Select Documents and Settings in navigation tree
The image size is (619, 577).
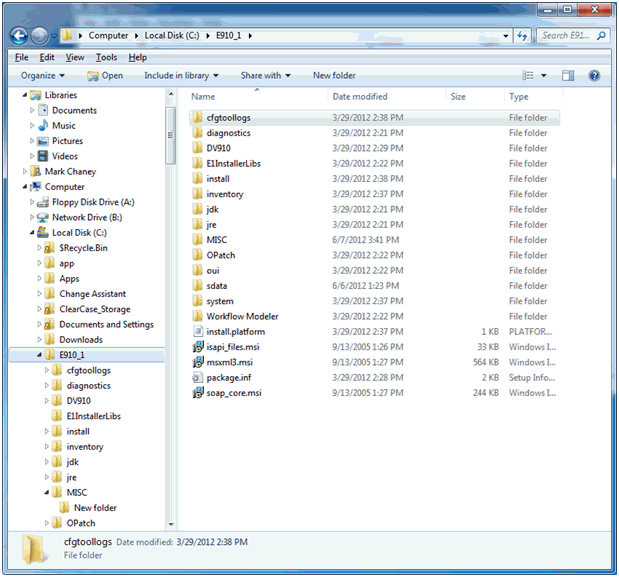(x=106, y=324)
